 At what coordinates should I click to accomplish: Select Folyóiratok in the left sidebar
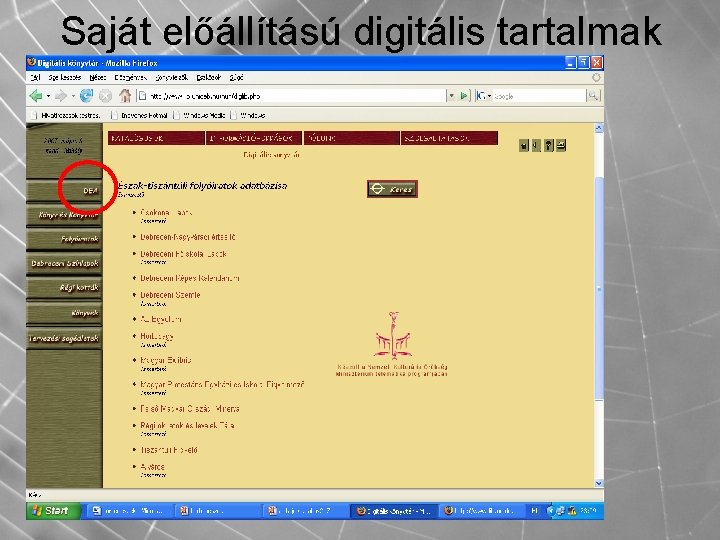[x=64, y=239]
